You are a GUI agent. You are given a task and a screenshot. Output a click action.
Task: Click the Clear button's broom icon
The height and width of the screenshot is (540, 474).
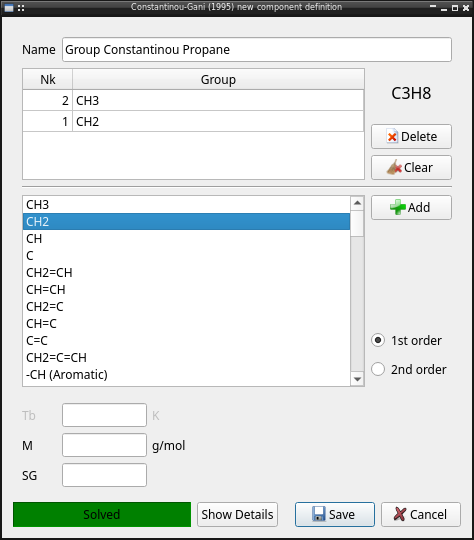[394, 167]
